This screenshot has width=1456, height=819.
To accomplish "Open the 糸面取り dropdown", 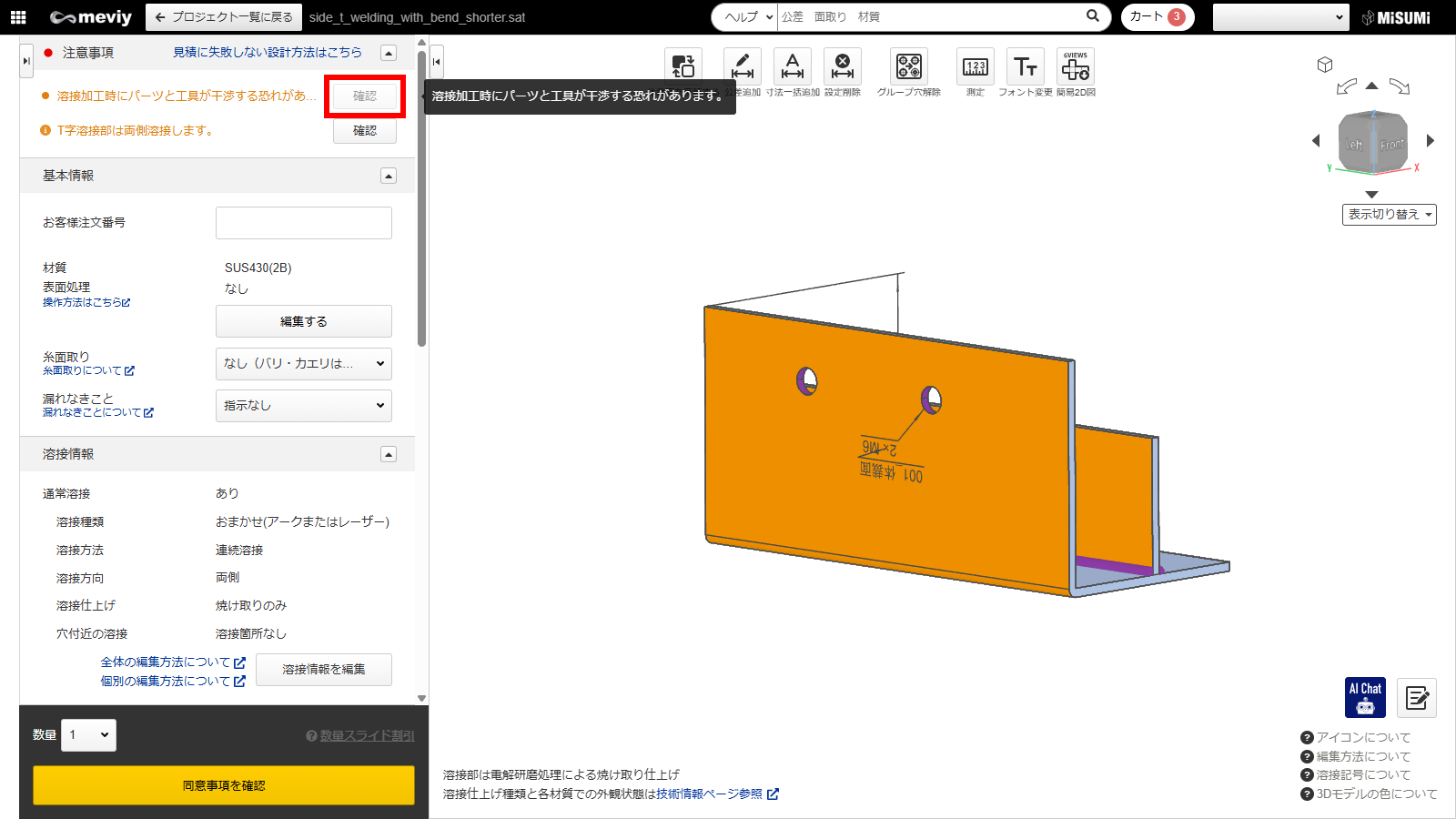I will tap(303, 364).
